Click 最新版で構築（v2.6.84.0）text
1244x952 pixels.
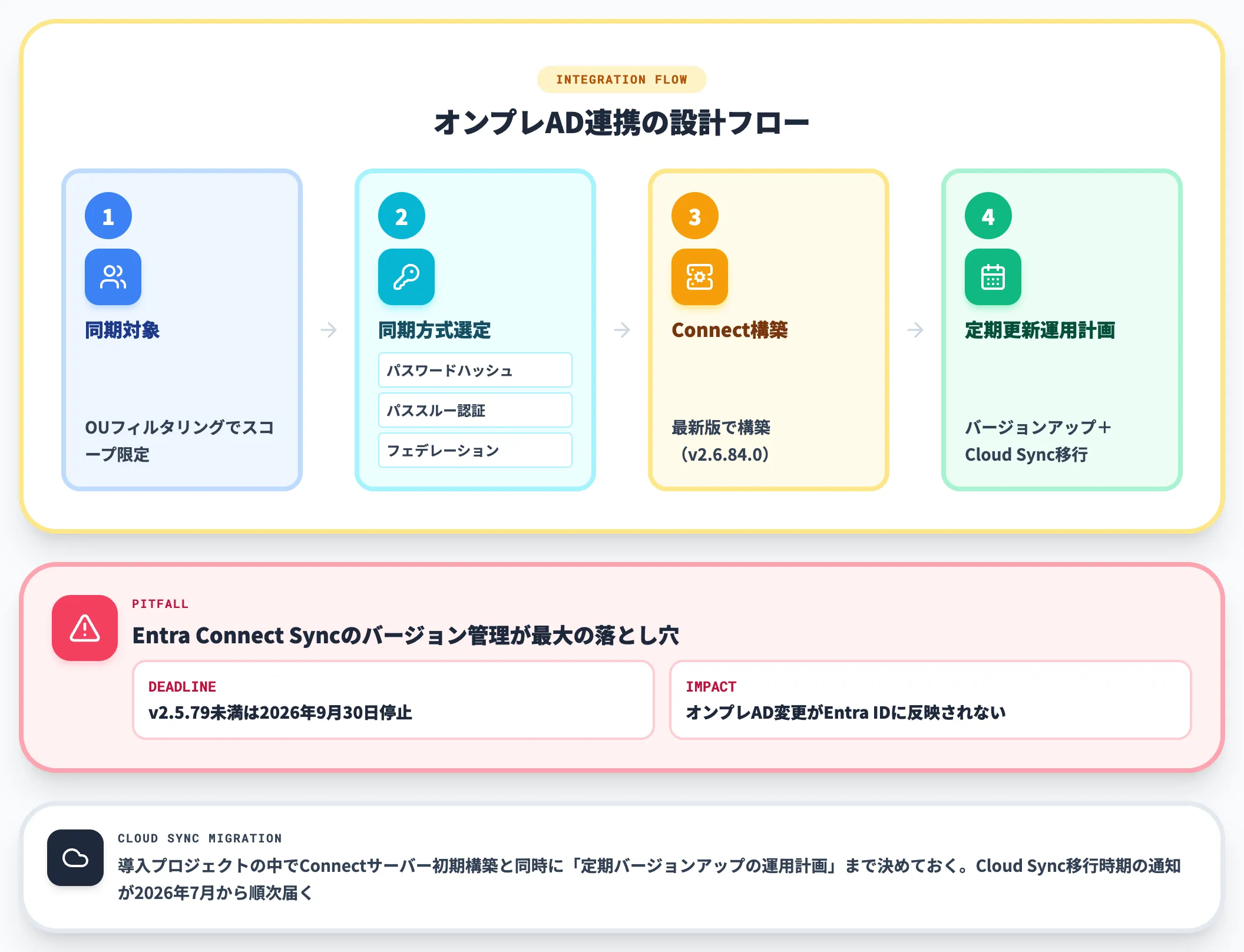point(722,441)
